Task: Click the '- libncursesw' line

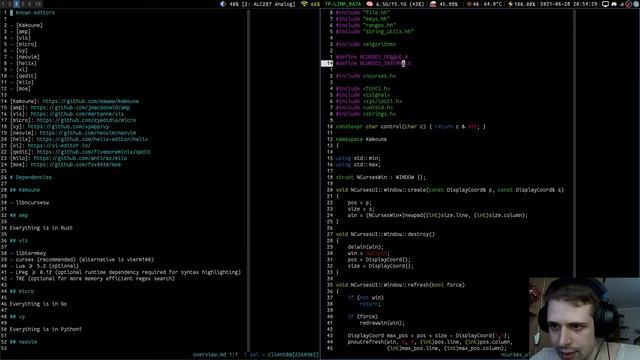Action: click(29, 202)
